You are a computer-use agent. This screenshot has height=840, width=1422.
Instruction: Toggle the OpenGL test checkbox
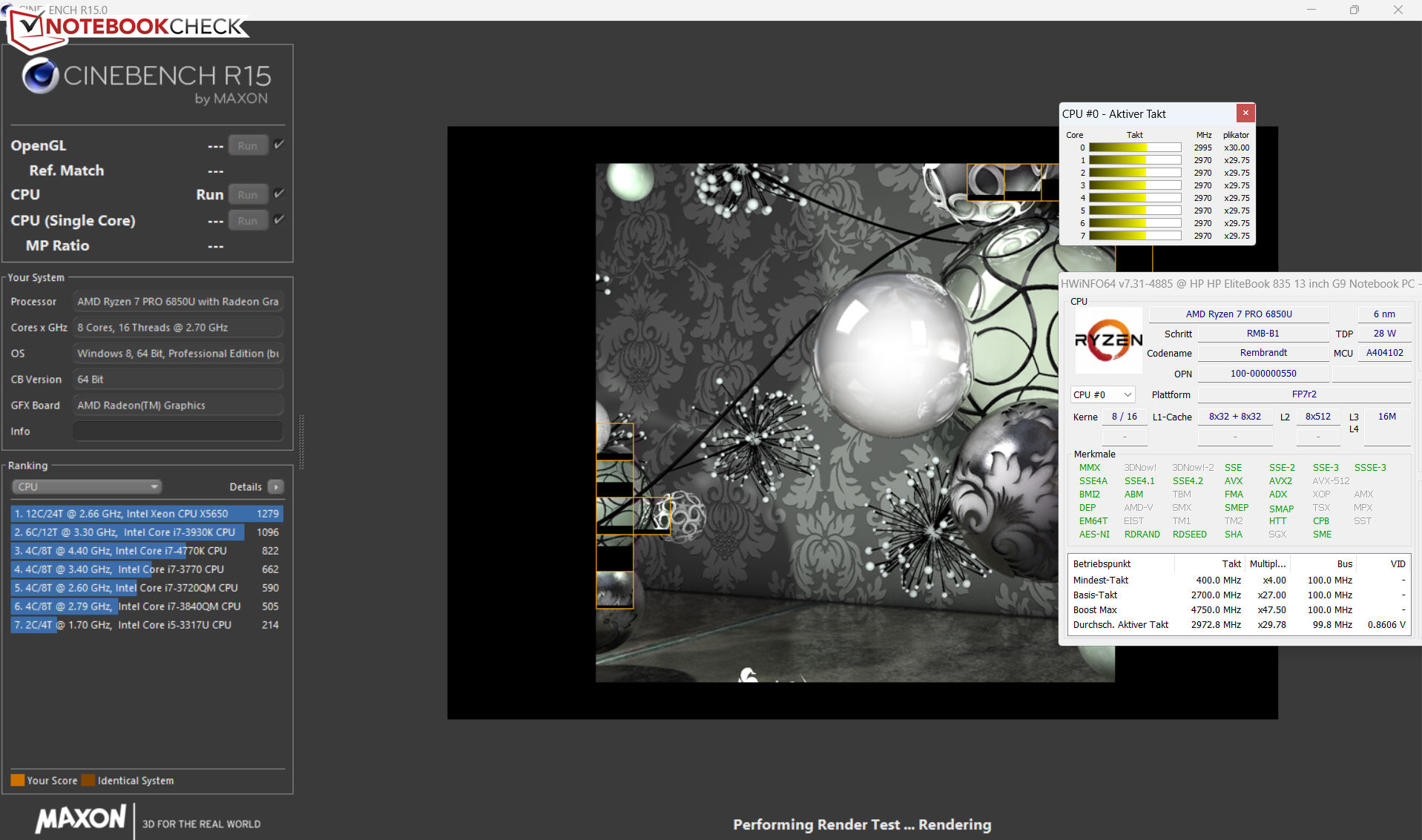pyautogui.click(x=279, y=145)
